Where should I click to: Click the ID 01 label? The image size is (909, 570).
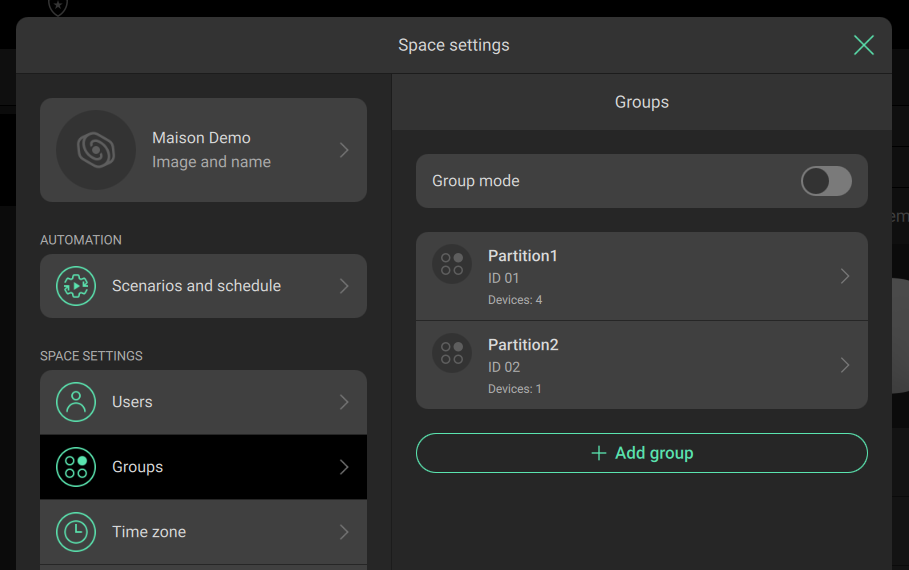pos(503,278)
